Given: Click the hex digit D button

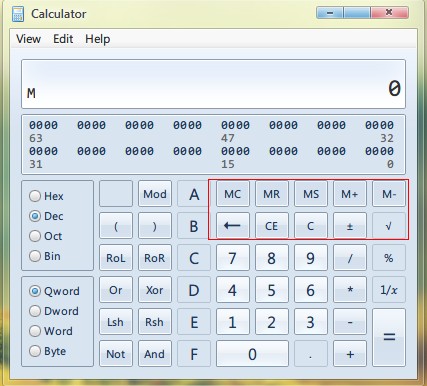Looking at the screenshot, I should 194,290.
